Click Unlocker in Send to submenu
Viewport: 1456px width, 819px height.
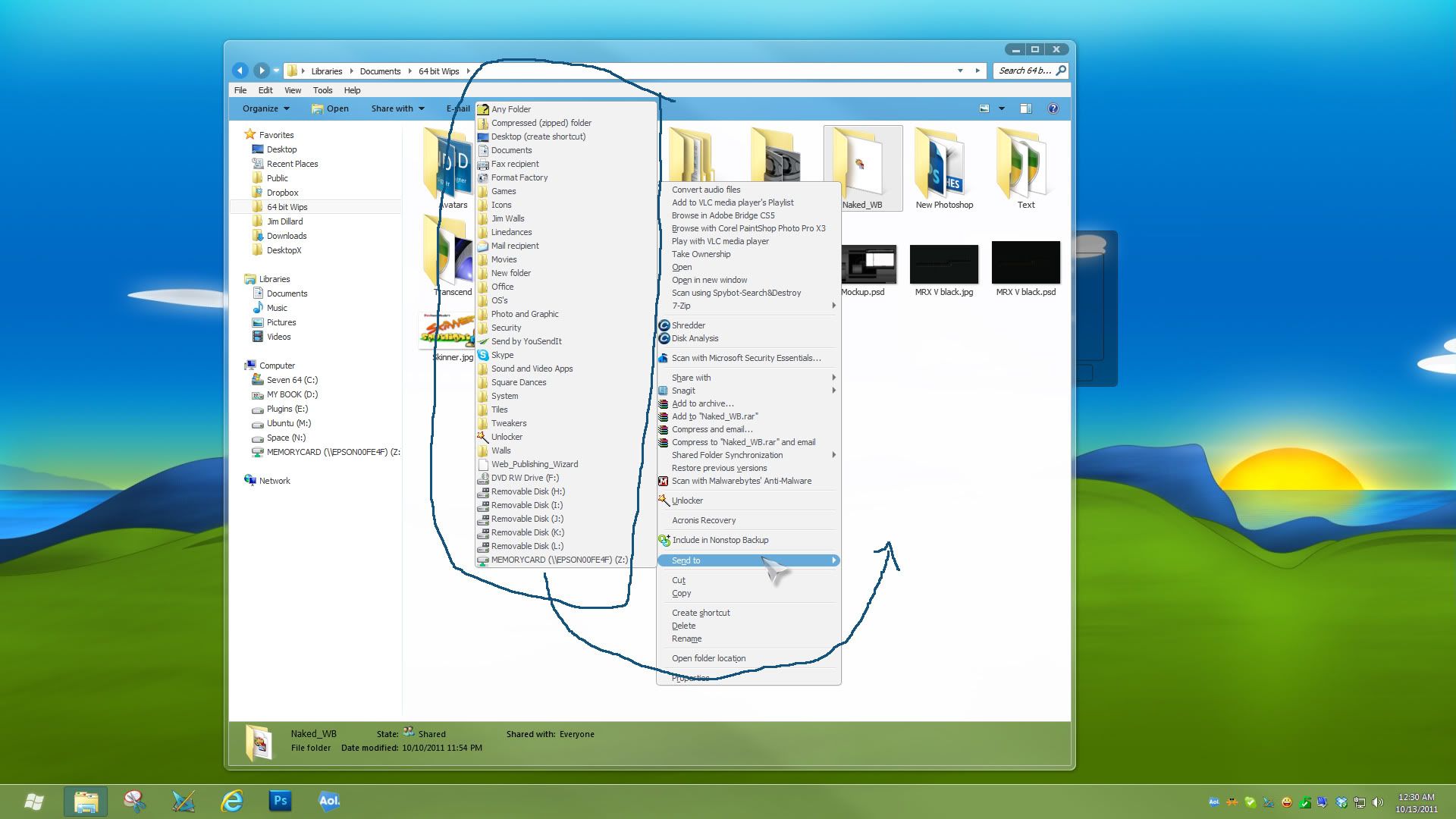[507, 437]
